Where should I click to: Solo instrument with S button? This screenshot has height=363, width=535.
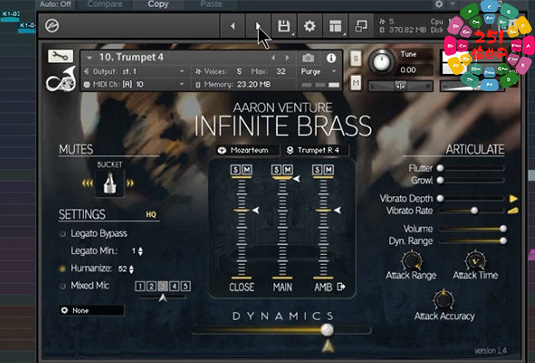(356, 58)
